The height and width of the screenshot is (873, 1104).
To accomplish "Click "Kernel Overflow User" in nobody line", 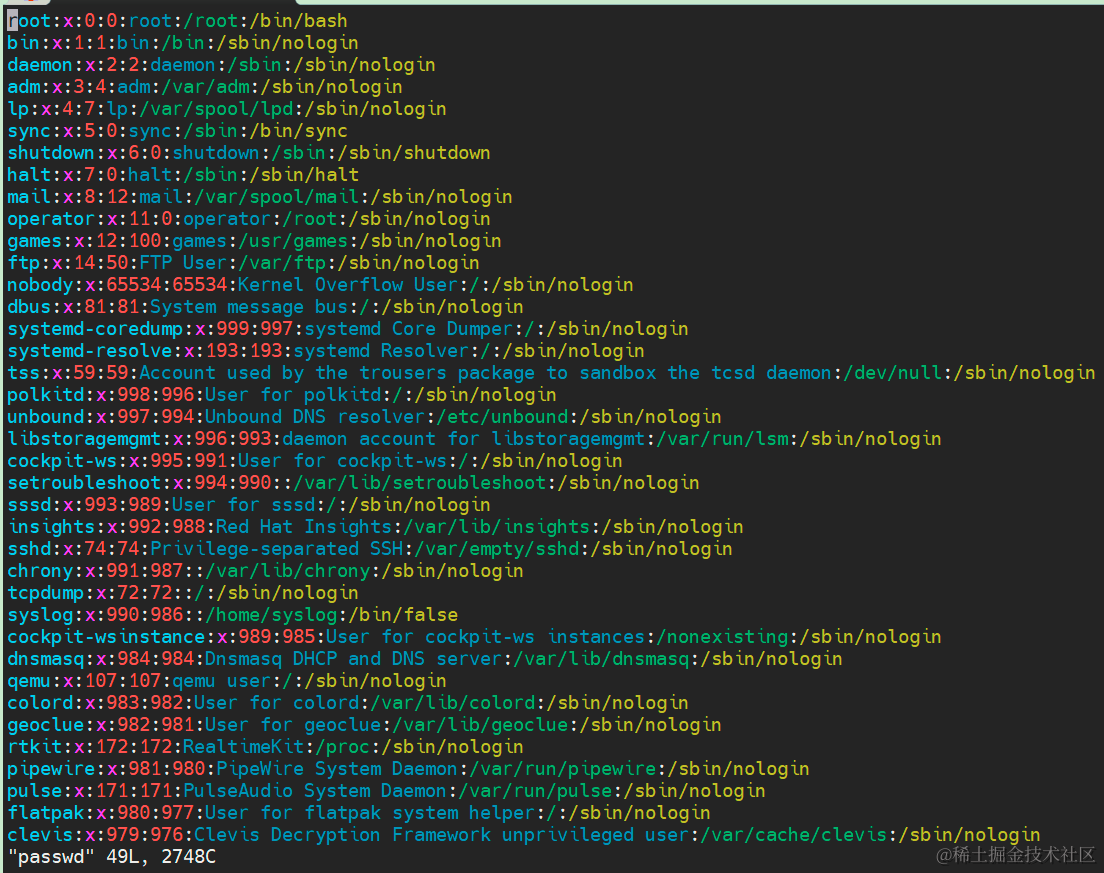I will 348,284.
